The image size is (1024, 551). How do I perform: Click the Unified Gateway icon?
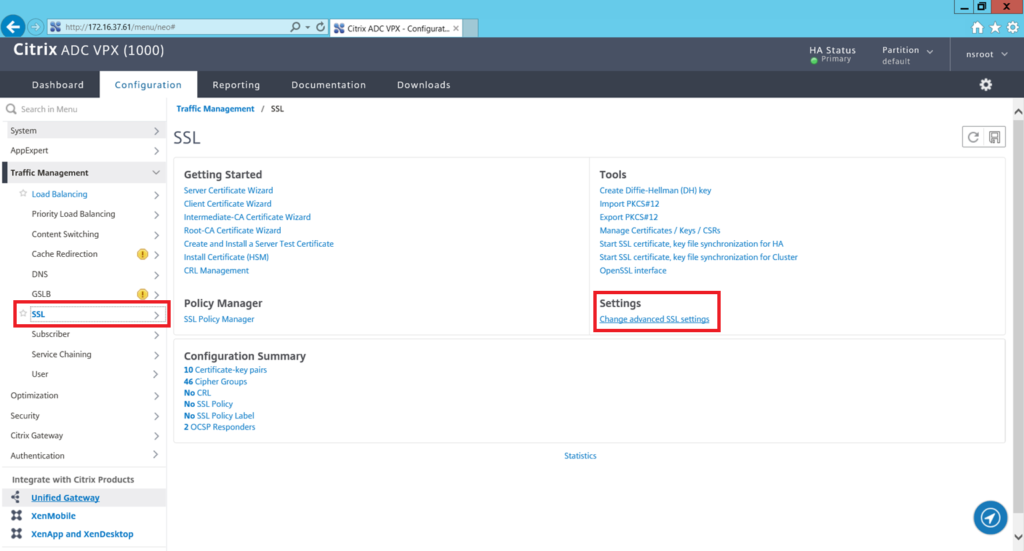(x=16, y=497)
